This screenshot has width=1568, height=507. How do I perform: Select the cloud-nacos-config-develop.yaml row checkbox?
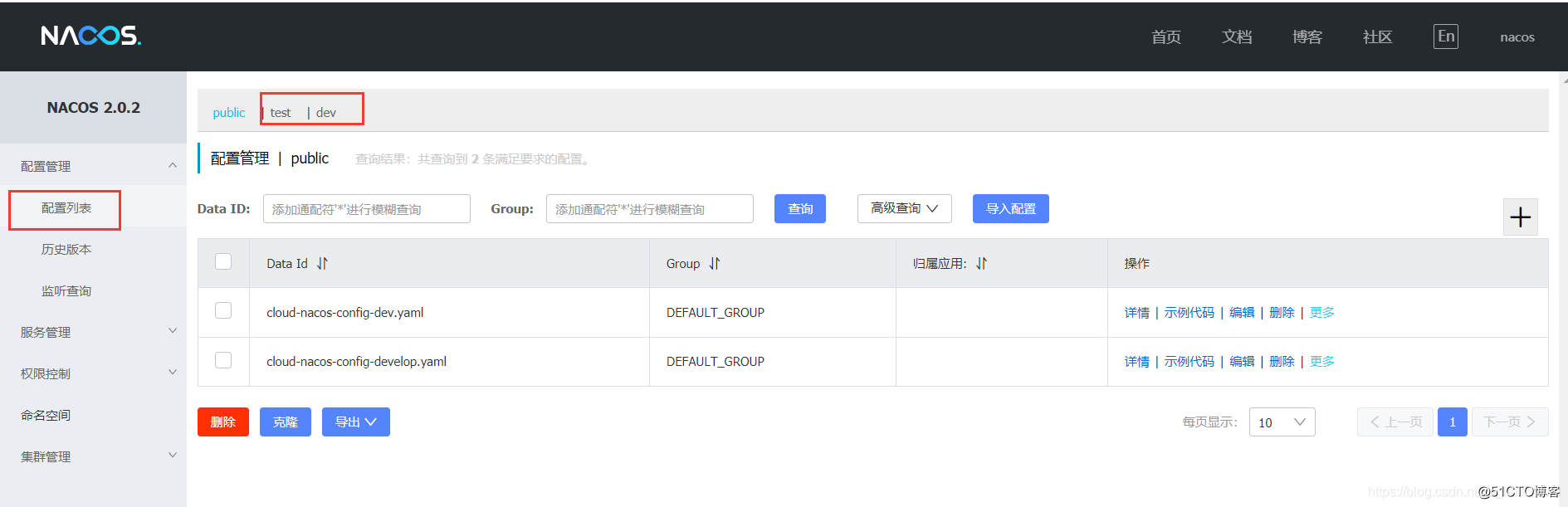(x=223, y=360)
